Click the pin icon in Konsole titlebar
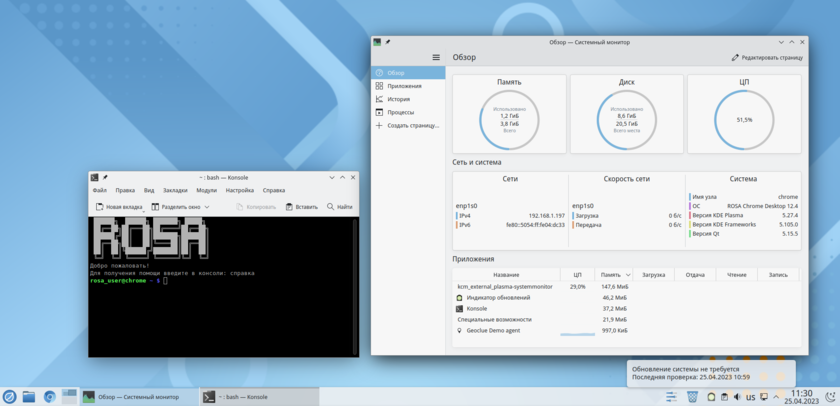 pyautogui.click(x=105, y=177)
